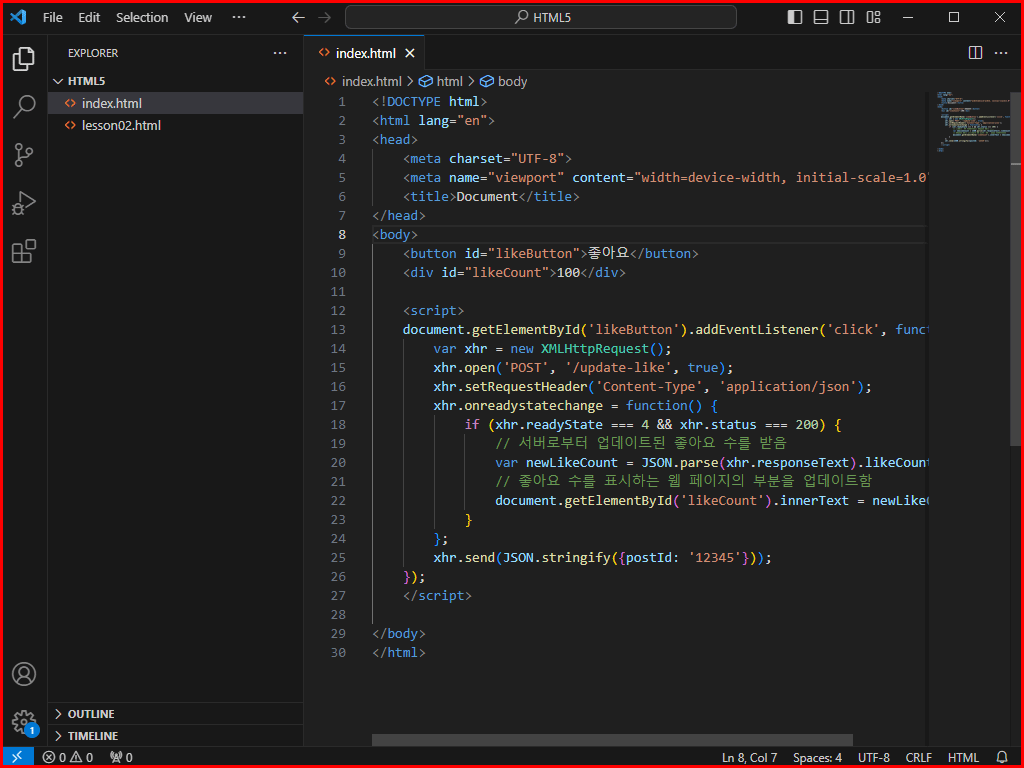Collapse the HTML5 folder section
This screenshot has width=1024, height=768.
pyautogui.click(x=175, y=81)
